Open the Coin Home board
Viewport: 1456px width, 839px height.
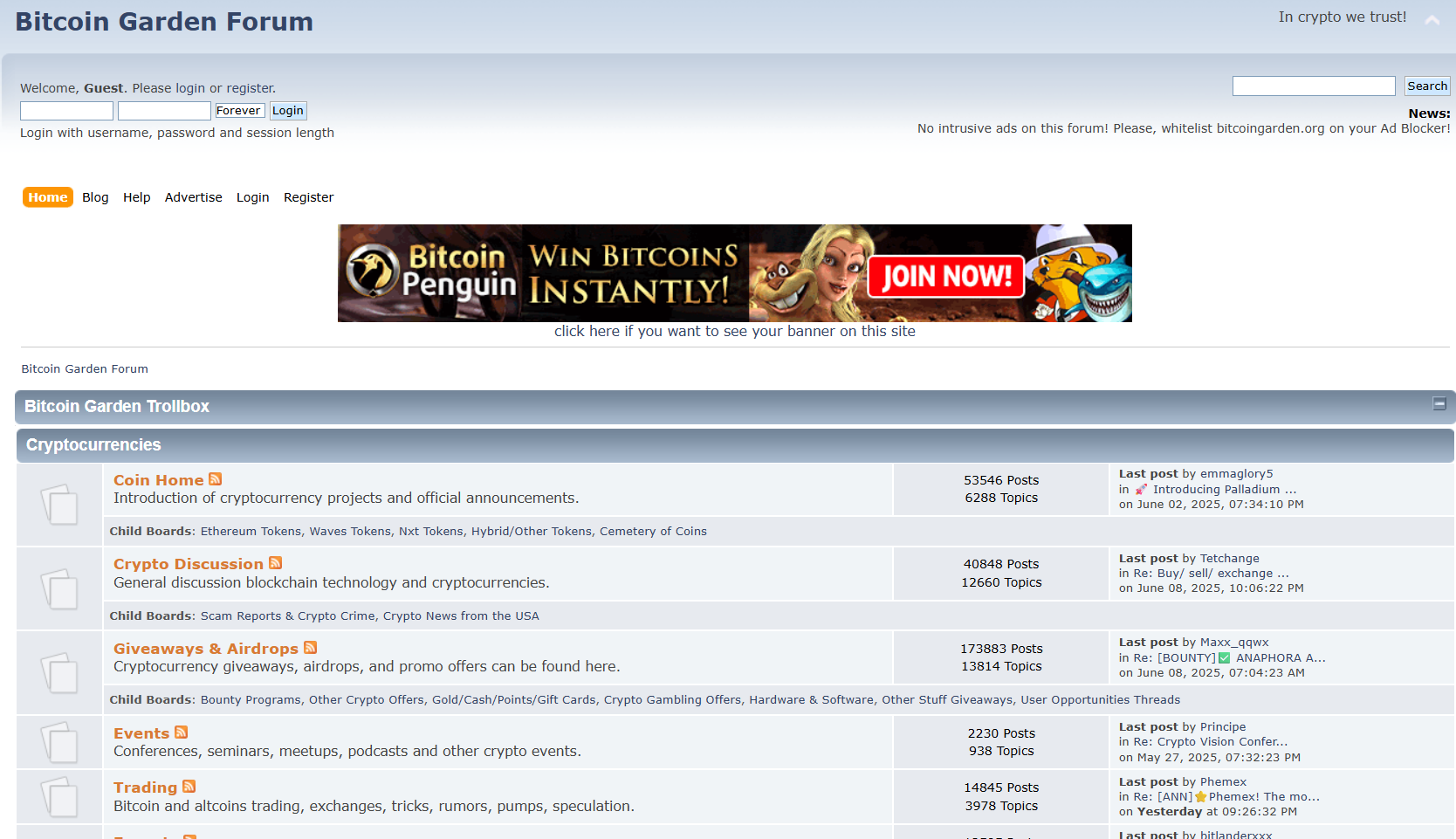pos(159,480)
